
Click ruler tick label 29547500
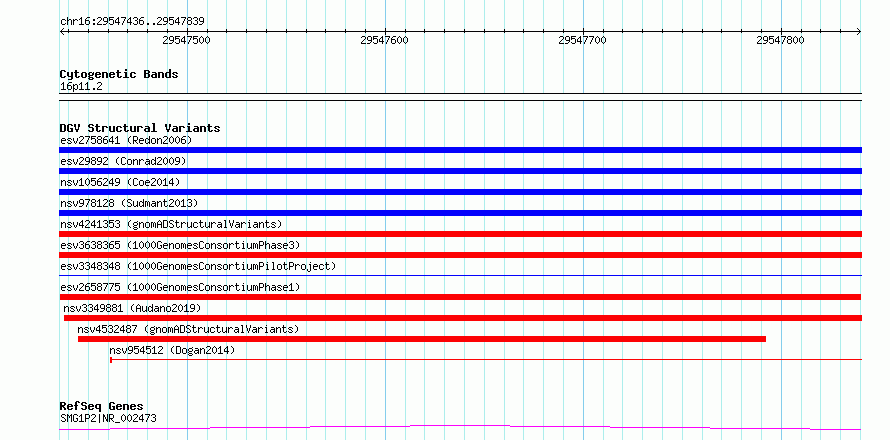(187, 40)
